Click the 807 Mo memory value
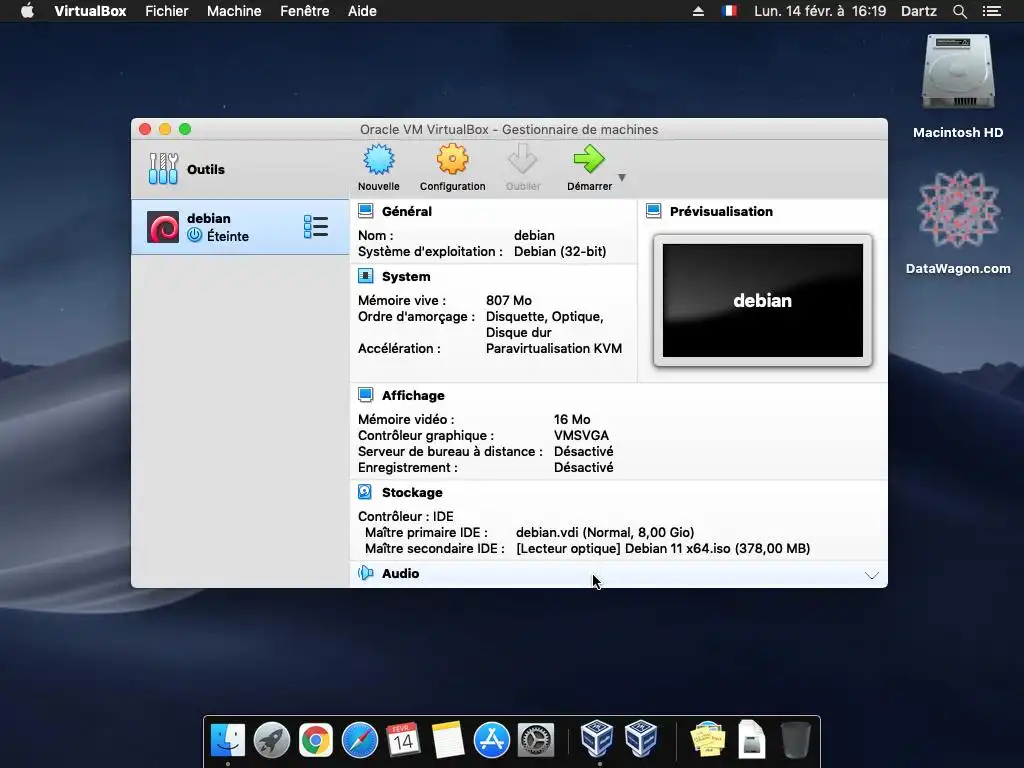The image size is (1024, 768). (x=509, y=300)
